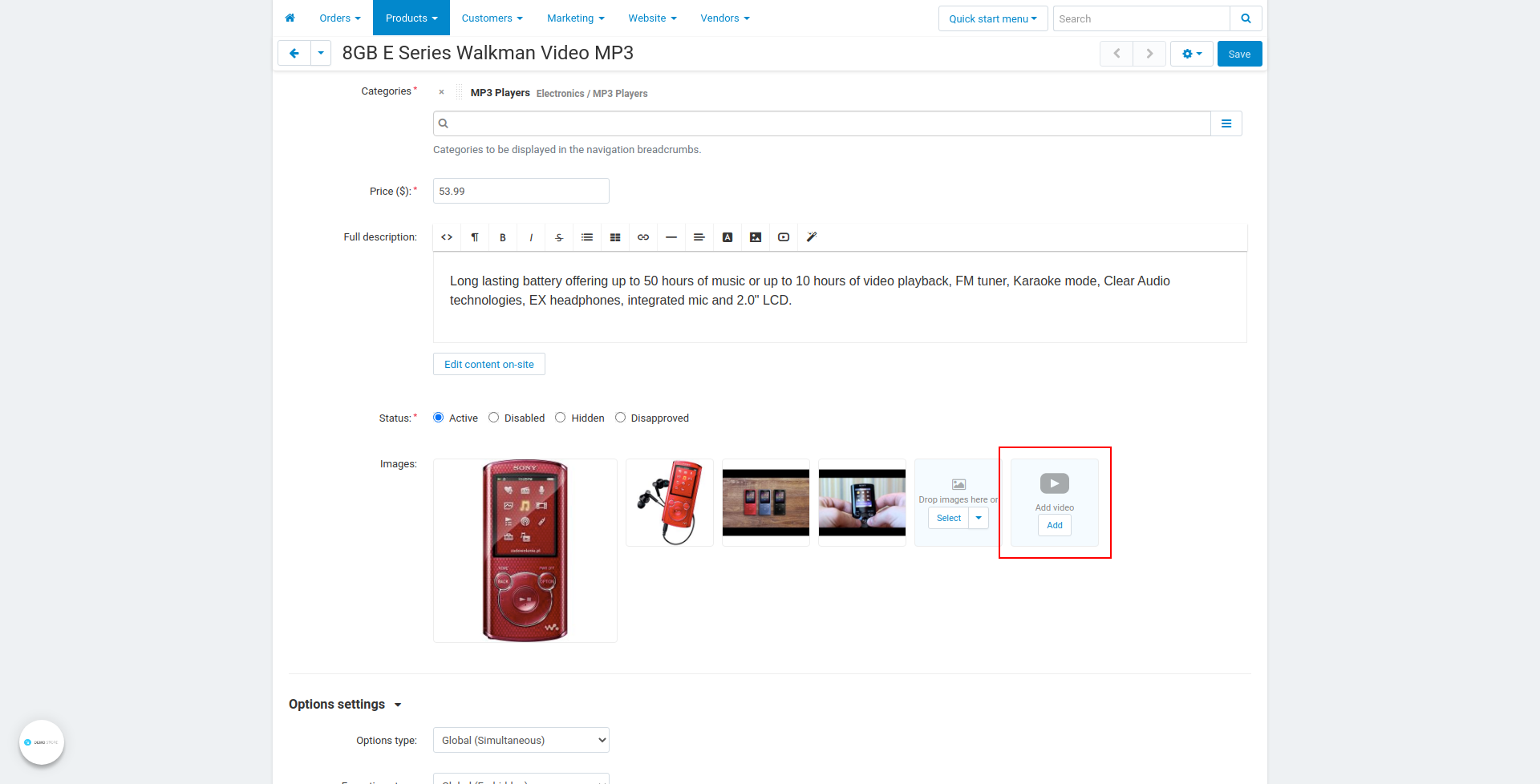This screenshot has width=1540, height=784.
Task: Open the category list picker icon
Action: coord(1226,123)
